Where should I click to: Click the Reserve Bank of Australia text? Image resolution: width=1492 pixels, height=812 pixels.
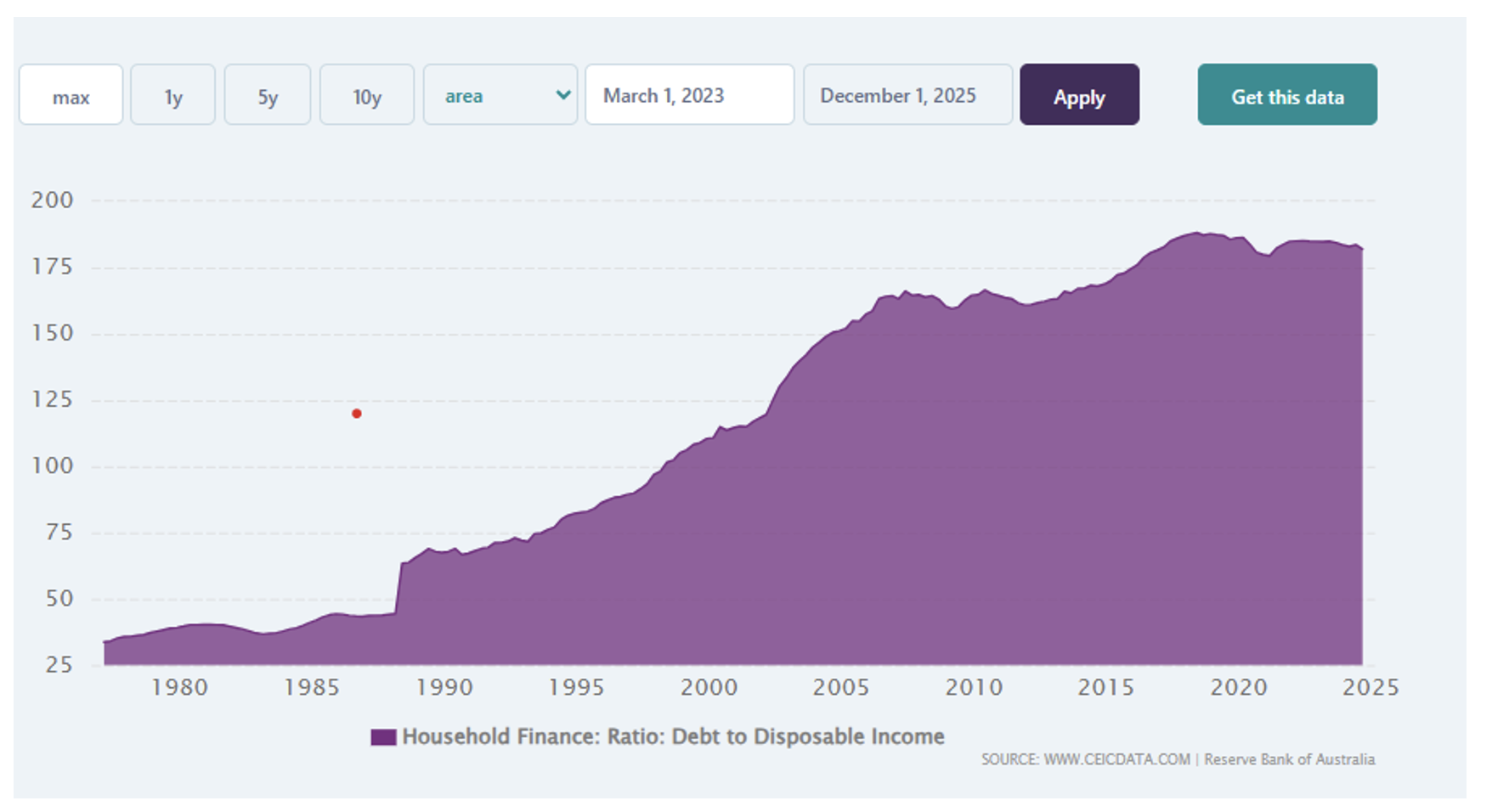pyautogui.click(x=1289, y=759)
